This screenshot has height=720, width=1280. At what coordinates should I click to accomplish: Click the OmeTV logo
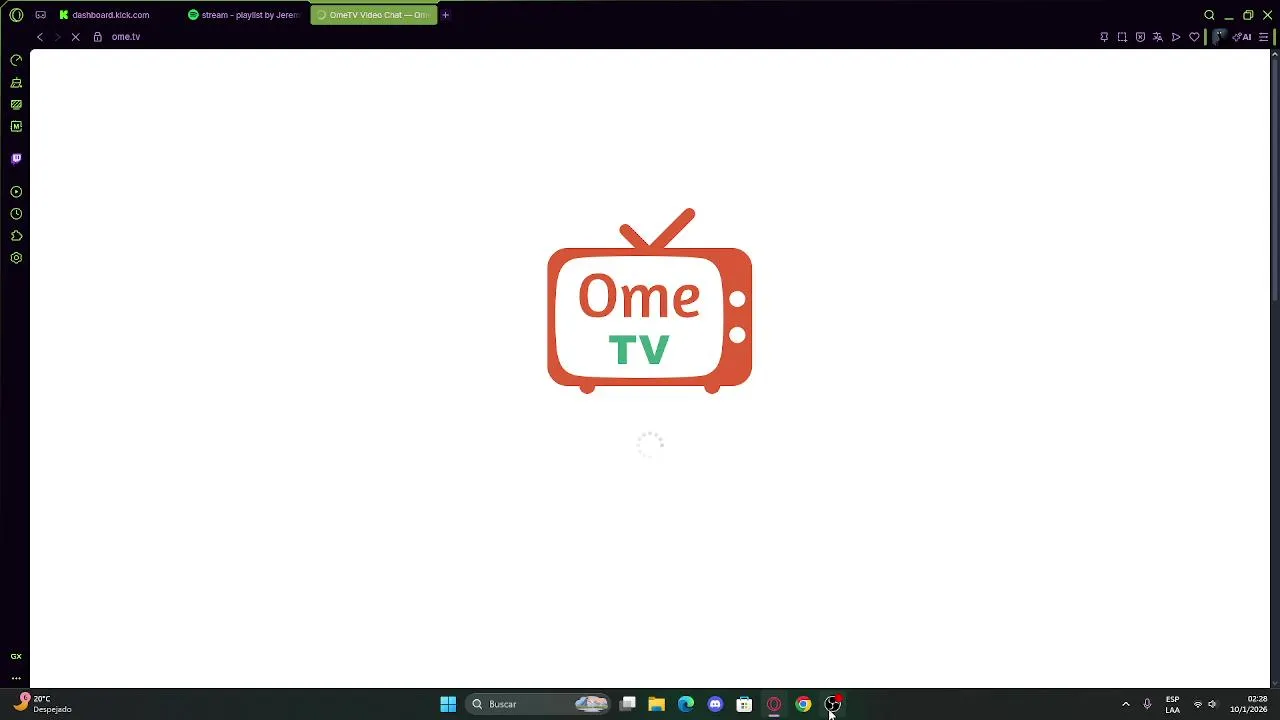(650, 301)
